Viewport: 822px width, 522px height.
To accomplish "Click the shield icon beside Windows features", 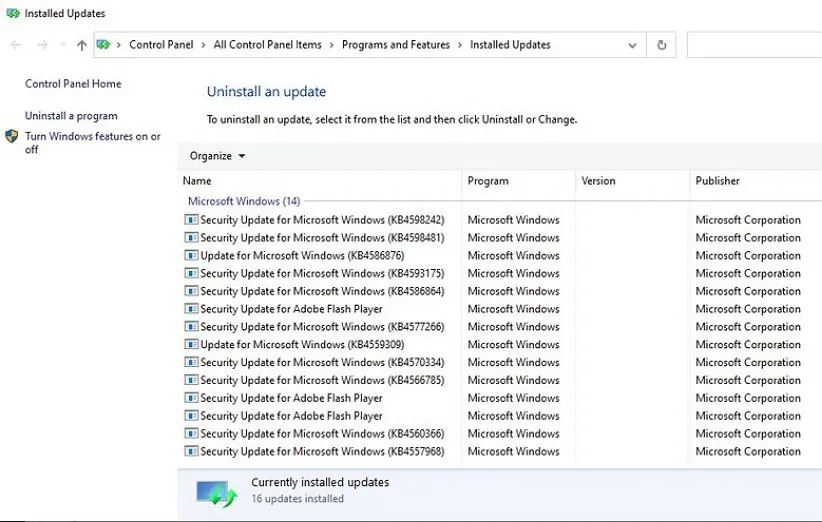I will pos(12,137).
